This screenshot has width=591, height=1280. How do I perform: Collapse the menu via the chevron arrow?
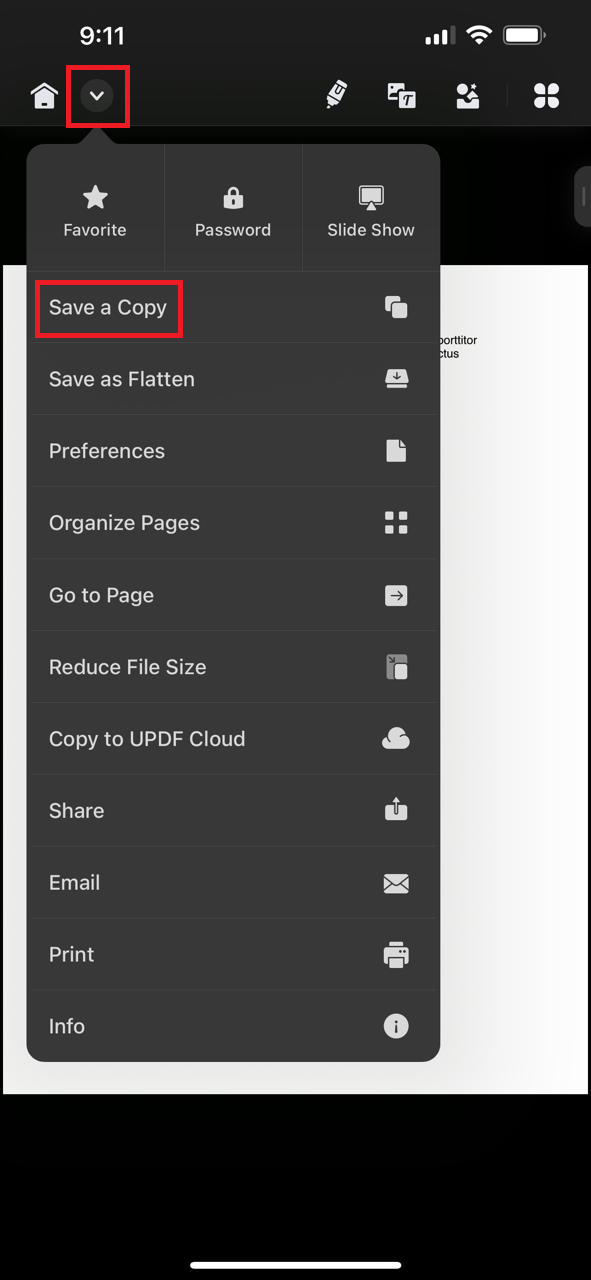click(x=97, y=95)
